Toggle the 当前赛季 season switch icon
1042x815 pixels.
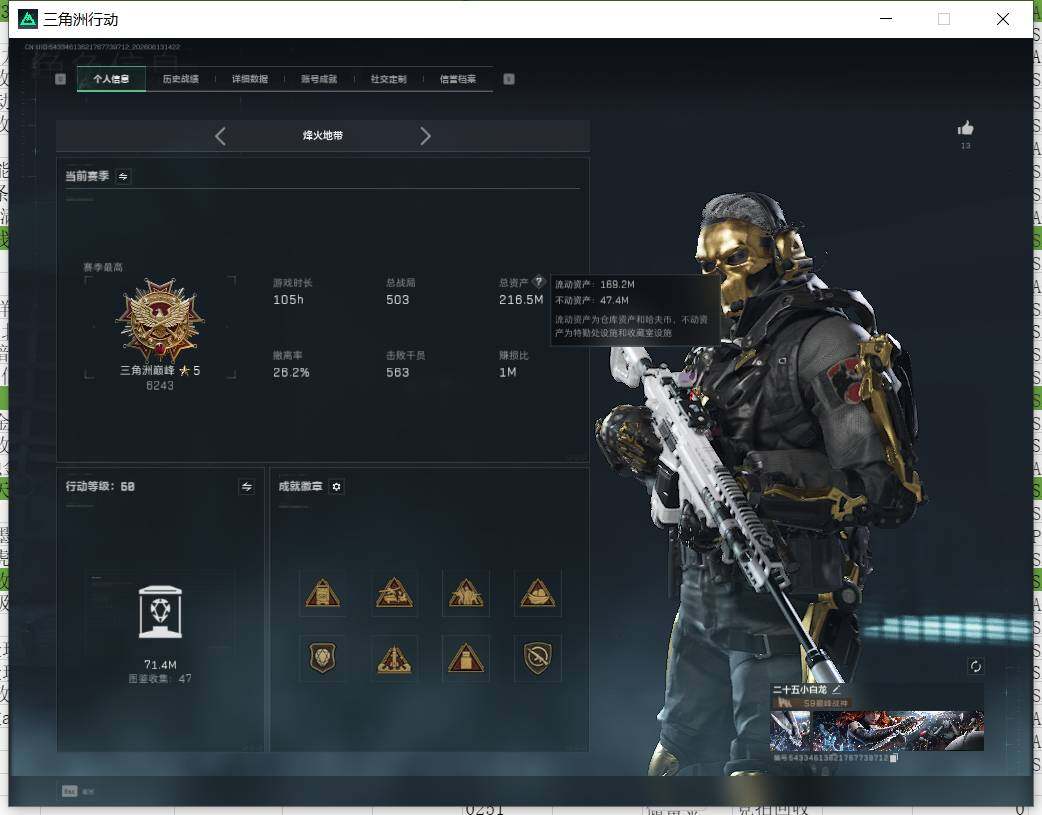pos(123,176)
